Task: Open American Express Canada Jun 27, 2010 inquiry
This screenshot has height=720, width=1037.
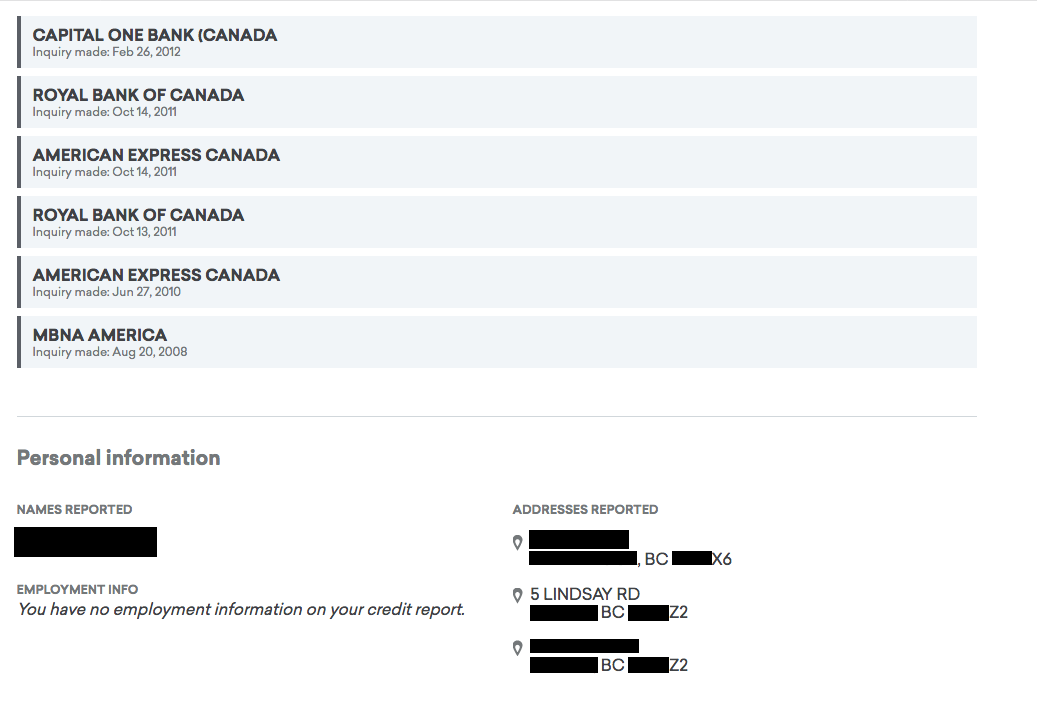Action: [497, 282]
